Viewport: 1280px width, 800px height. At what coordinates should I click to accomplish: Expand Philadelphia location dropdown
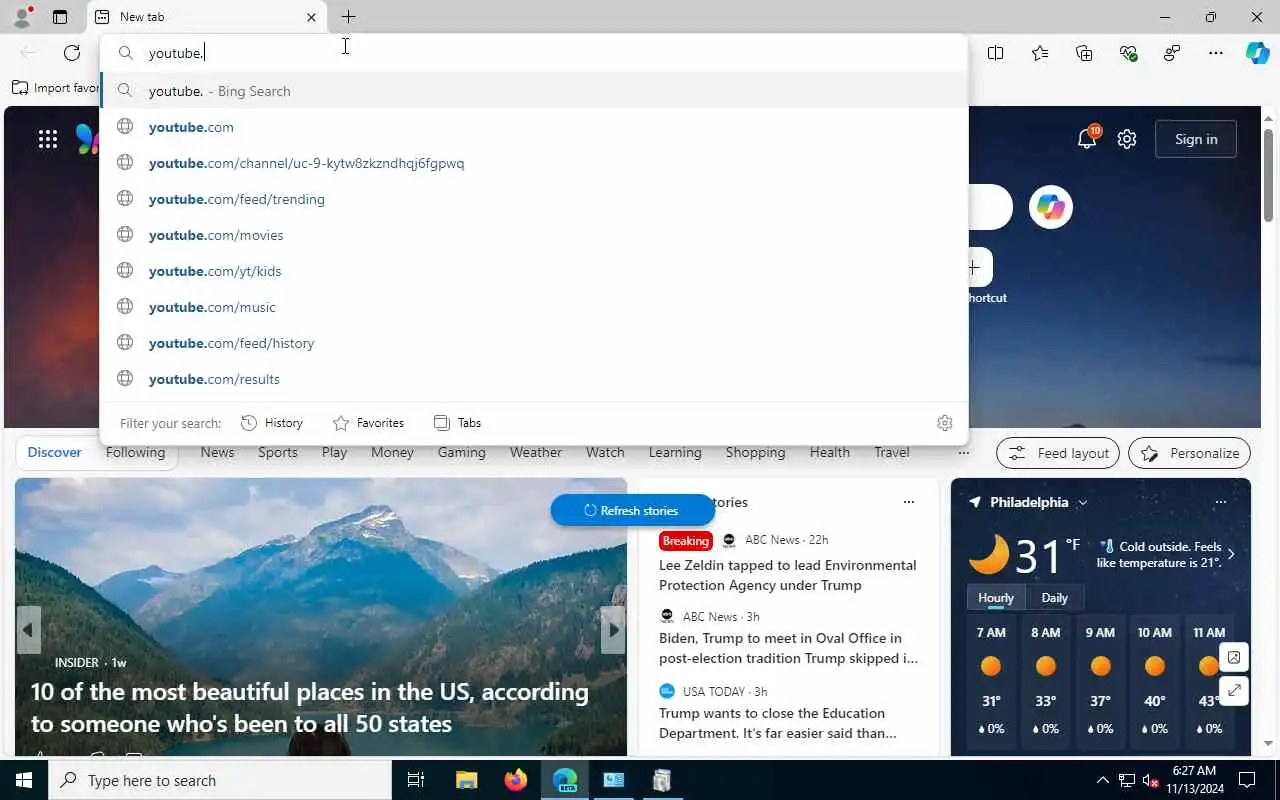1083,503
